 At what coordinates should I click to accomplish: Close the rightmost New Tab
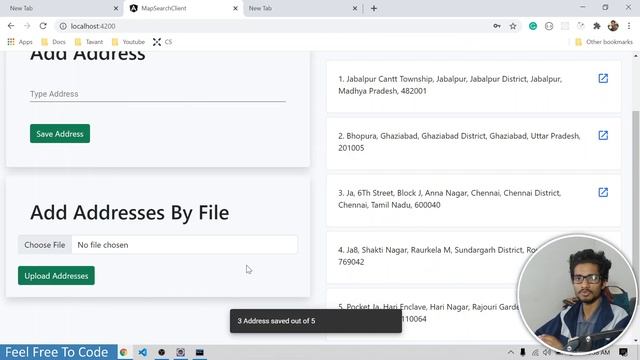click(x=355, y=8)
